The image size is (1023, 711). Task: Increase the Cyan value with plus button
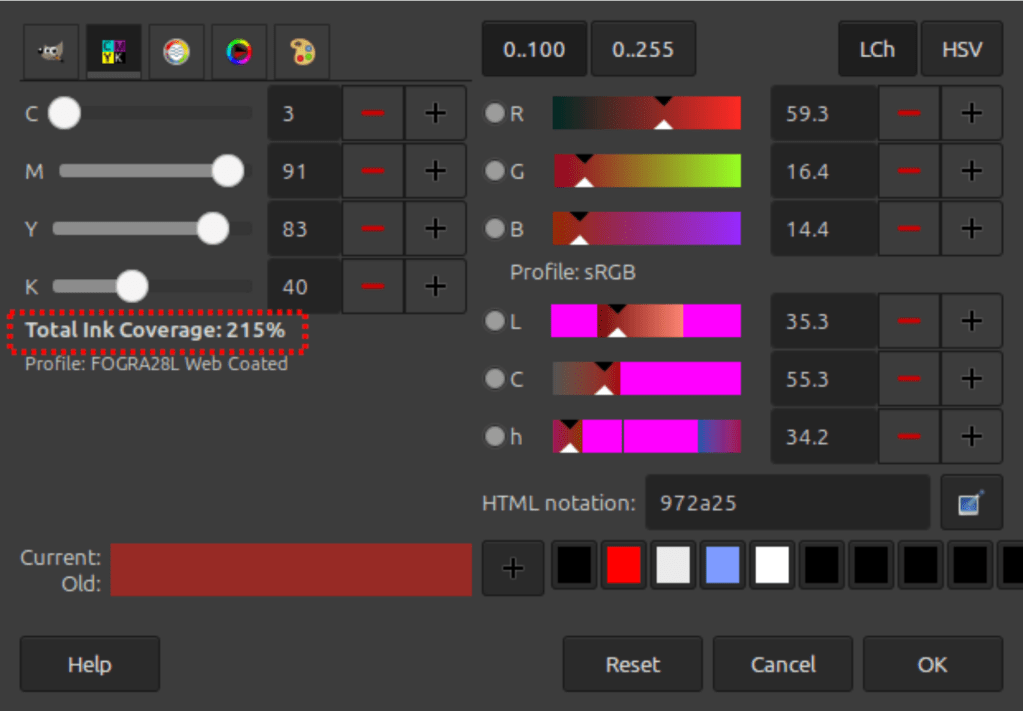[x=435, y=114]
